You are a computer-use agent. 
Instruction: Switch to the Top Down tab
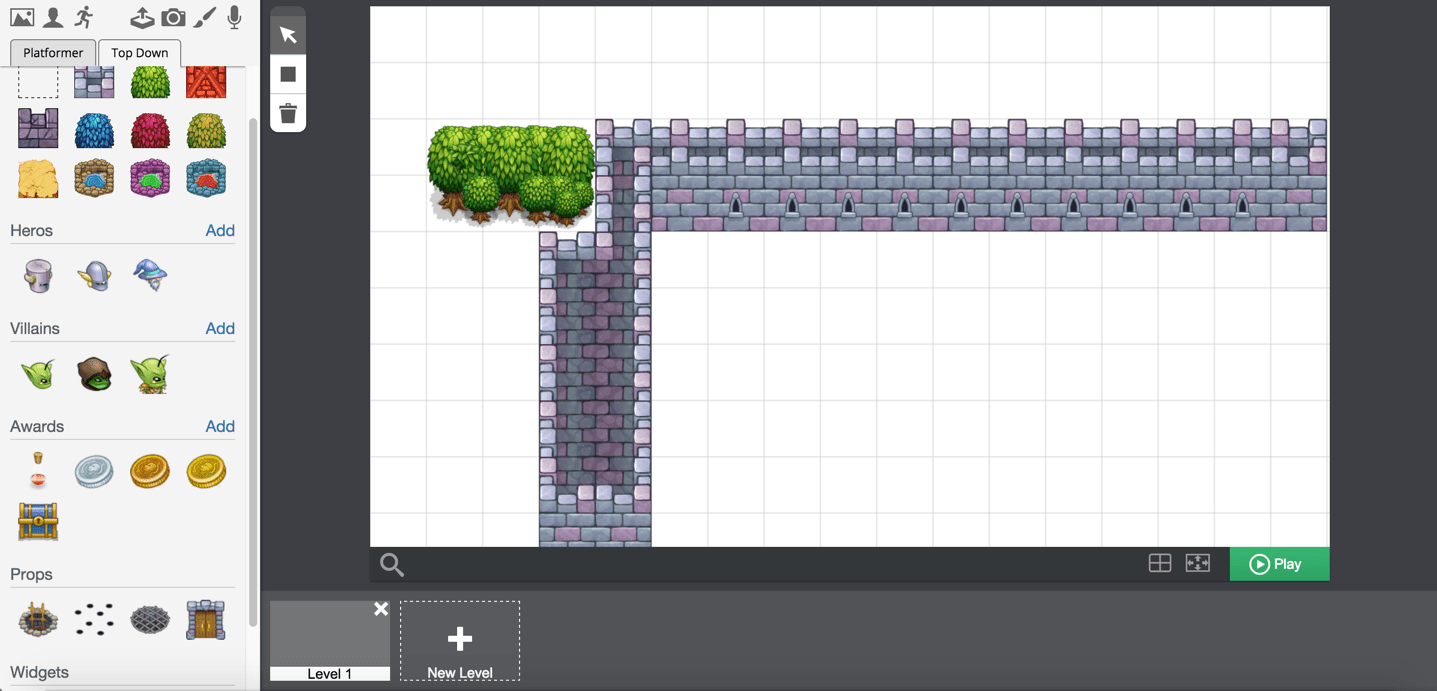[139, 53]
